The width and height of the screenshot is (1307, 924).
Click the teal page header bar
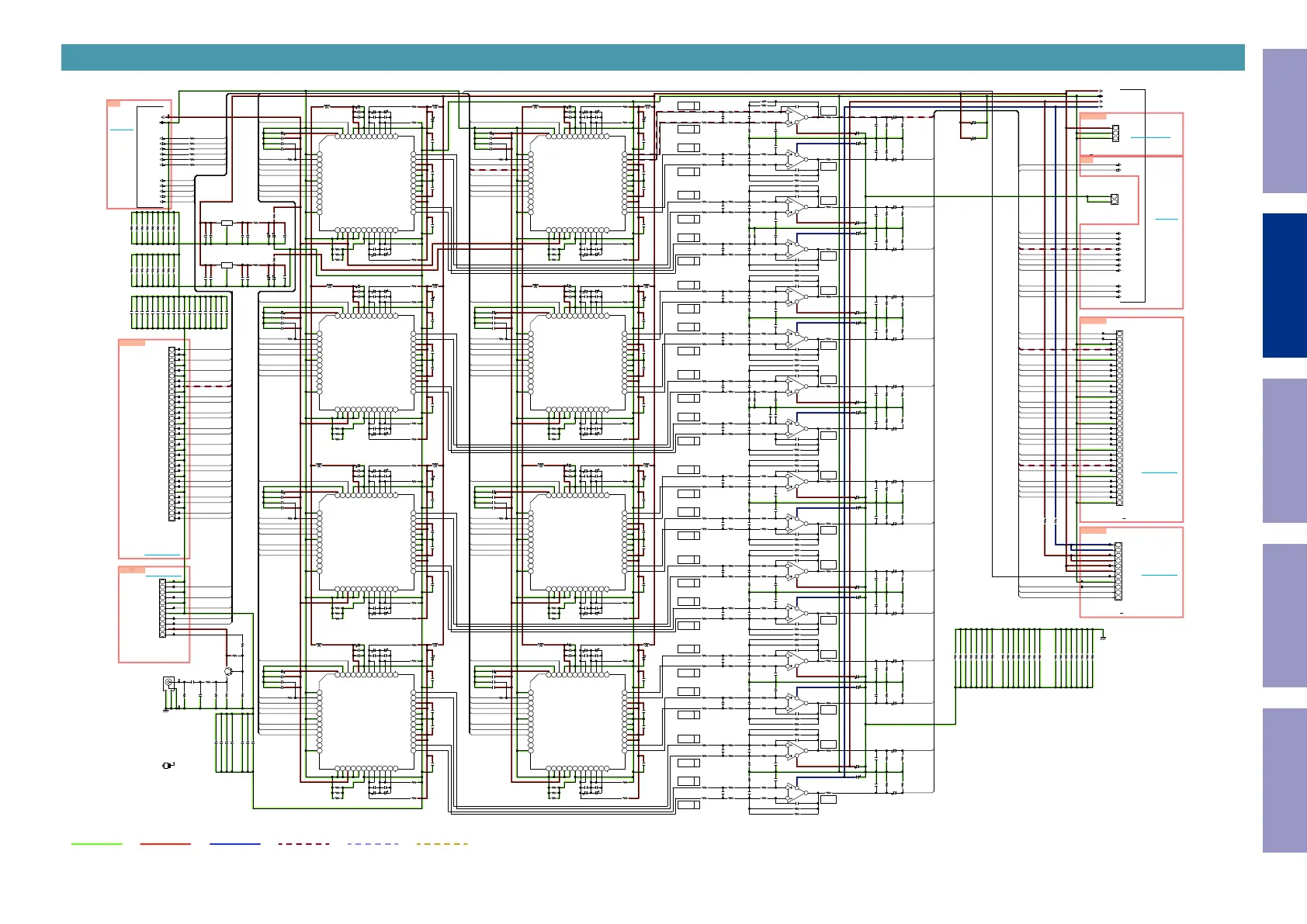(653, 57)
